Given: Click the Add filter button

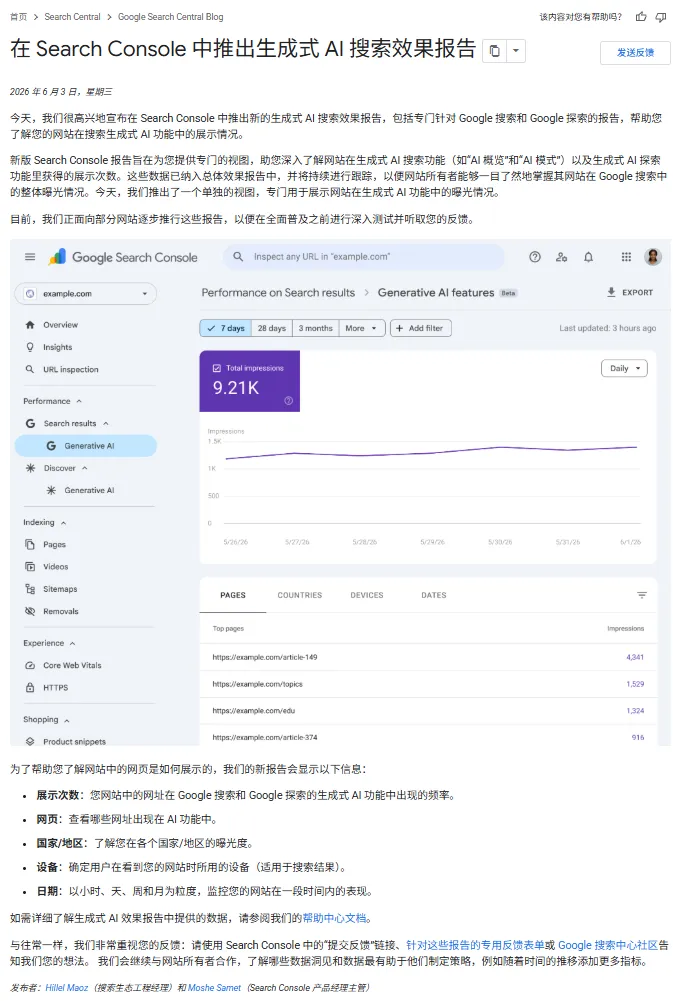Looking at the screenshot, I should 421,328.
